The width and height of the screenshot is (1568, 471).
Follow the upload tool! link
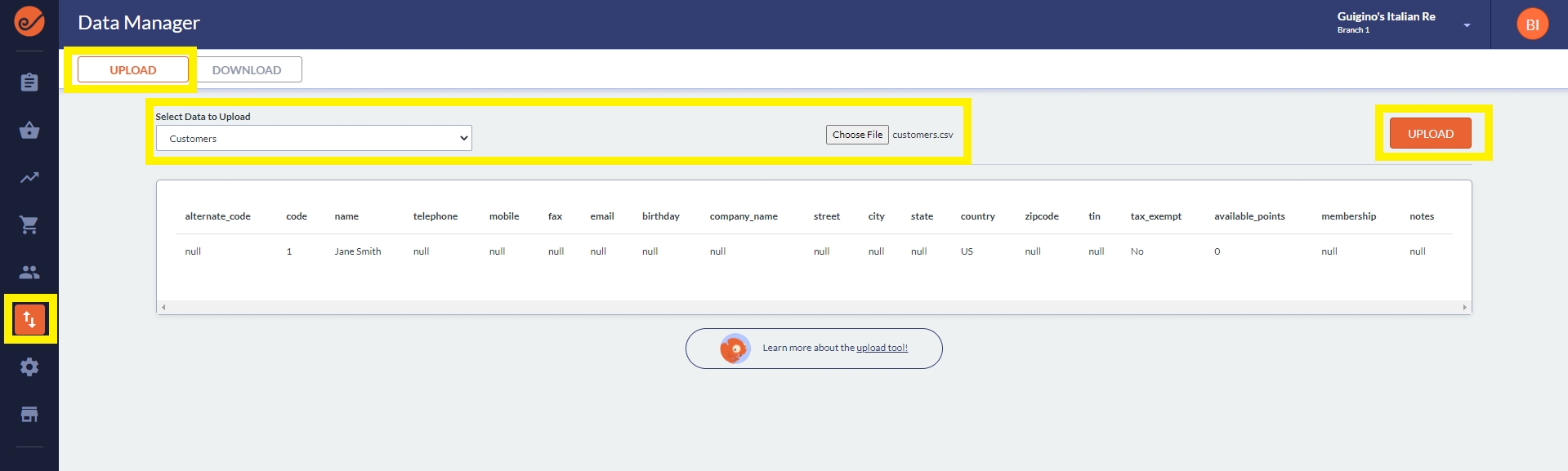tap(882, 348)
